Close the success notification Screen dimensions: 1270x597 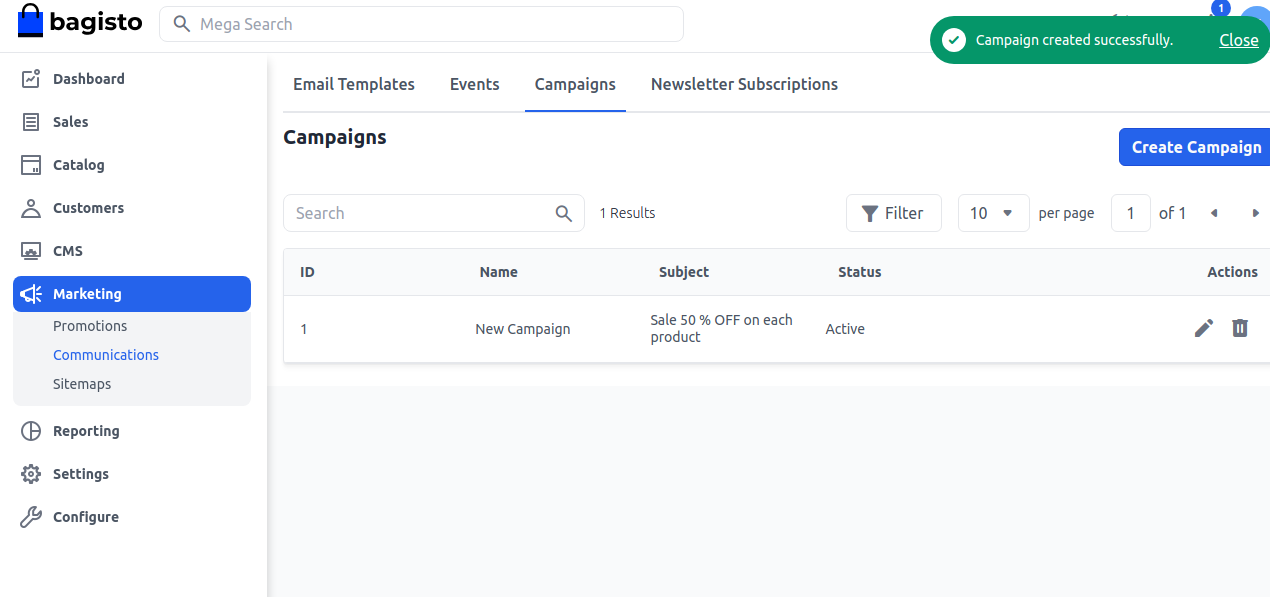1238,40
